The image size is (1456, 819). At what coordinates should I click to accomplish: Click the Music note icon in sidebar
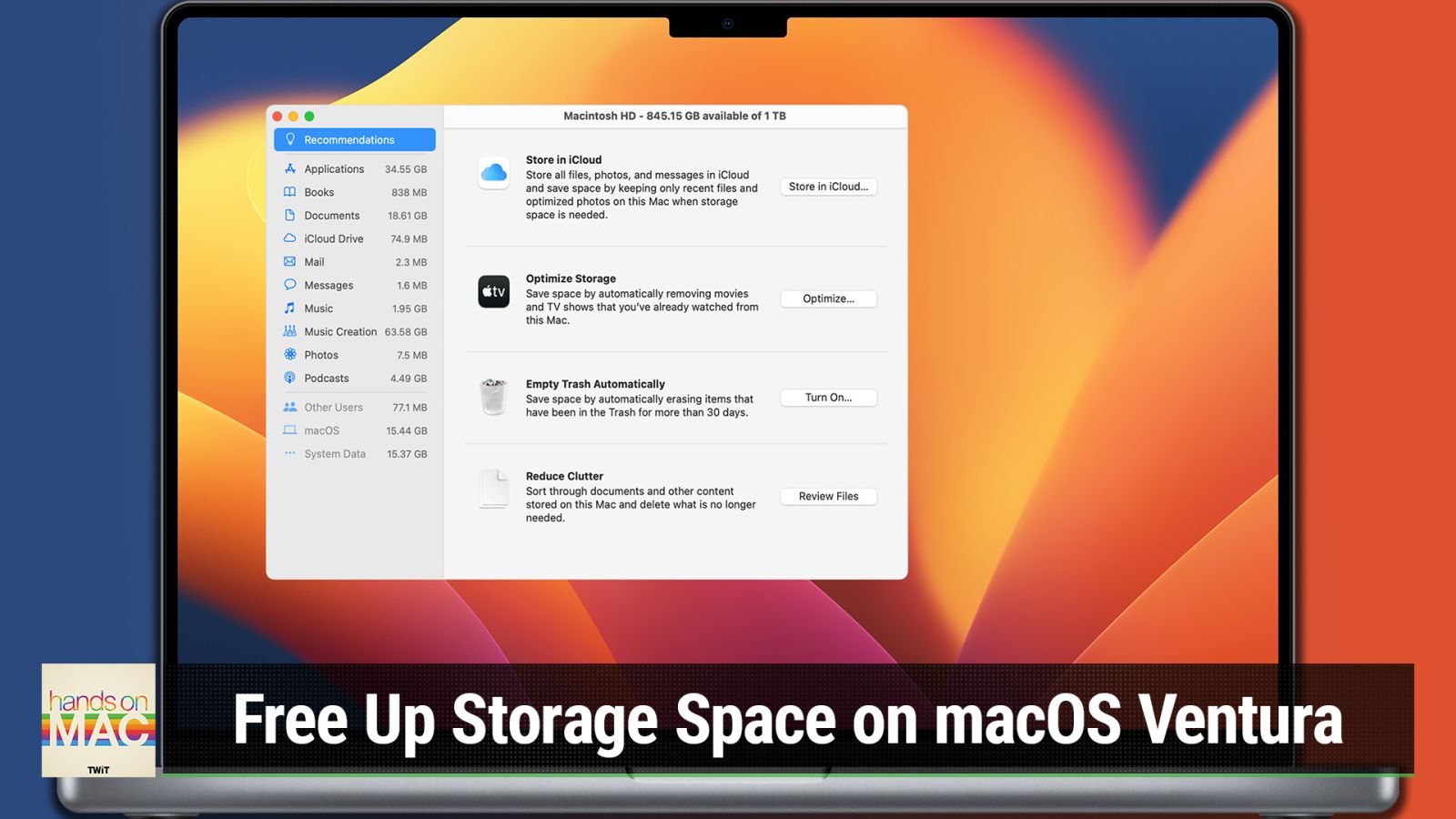pos(289,308)
